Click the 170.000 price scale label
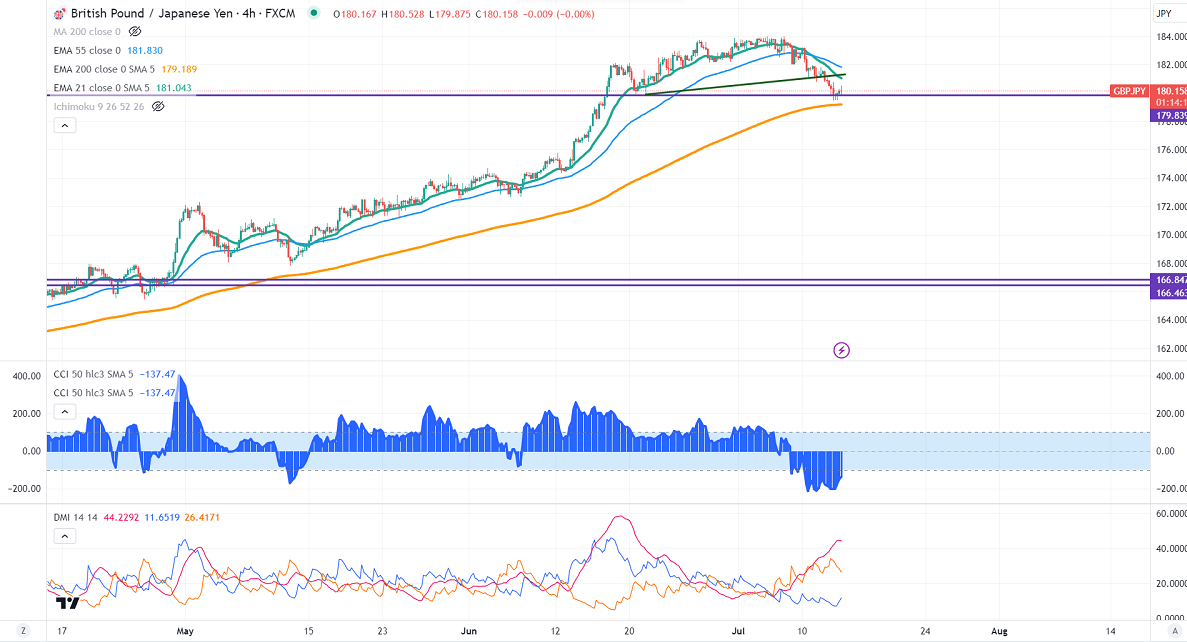 tap(1170, 235)
